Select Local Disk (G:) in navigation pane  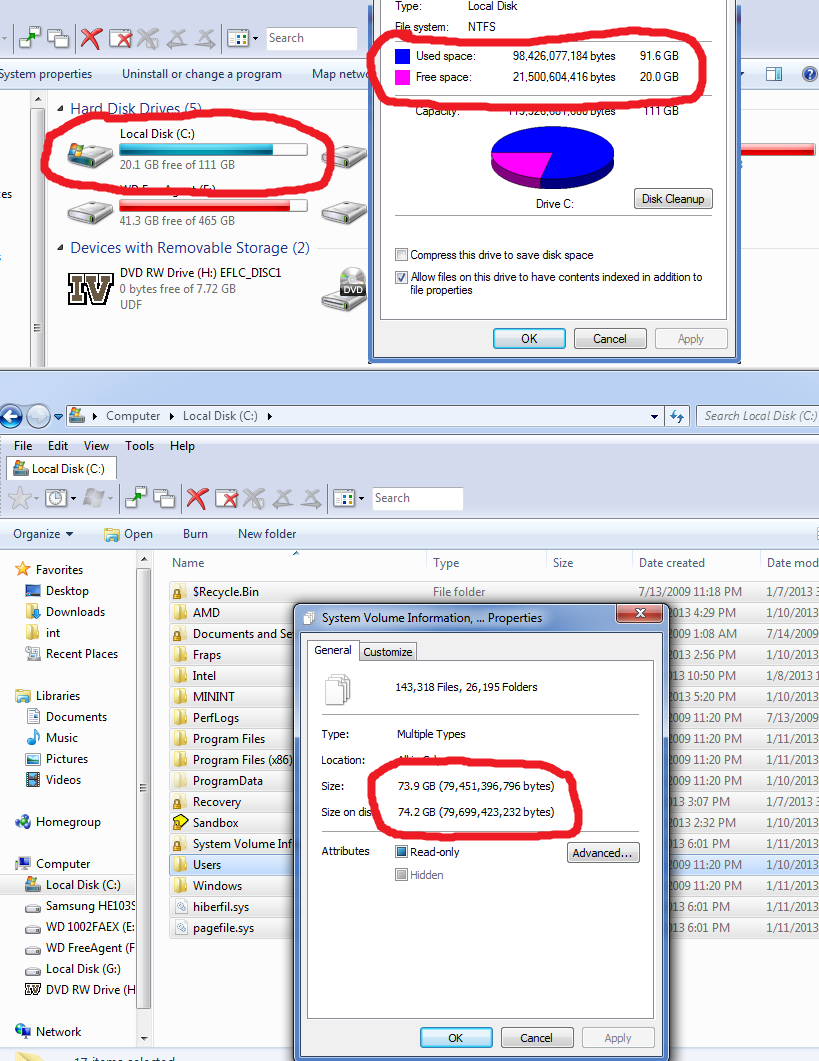tap(83, 969)
